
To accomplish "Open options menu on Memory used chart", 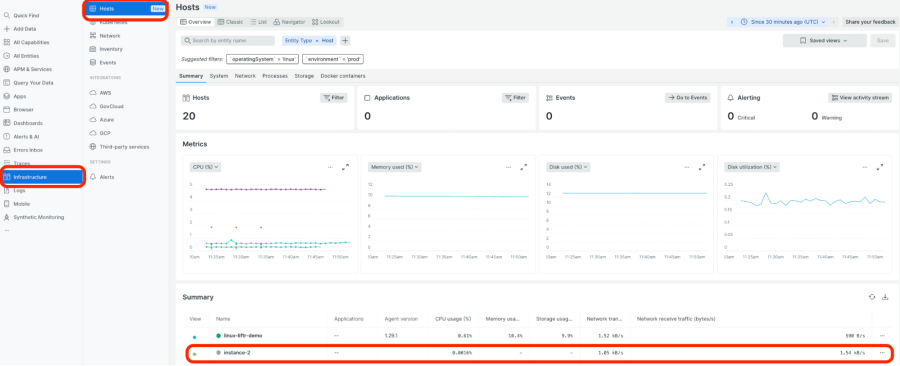I will click(x=509, y=167).
